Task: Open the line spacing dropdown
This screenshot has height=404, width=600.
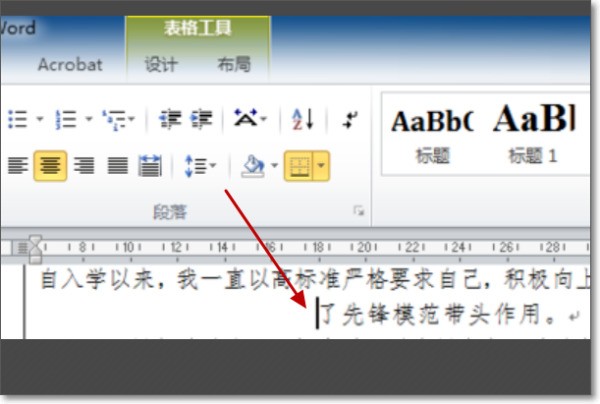Action: (200, 166)
